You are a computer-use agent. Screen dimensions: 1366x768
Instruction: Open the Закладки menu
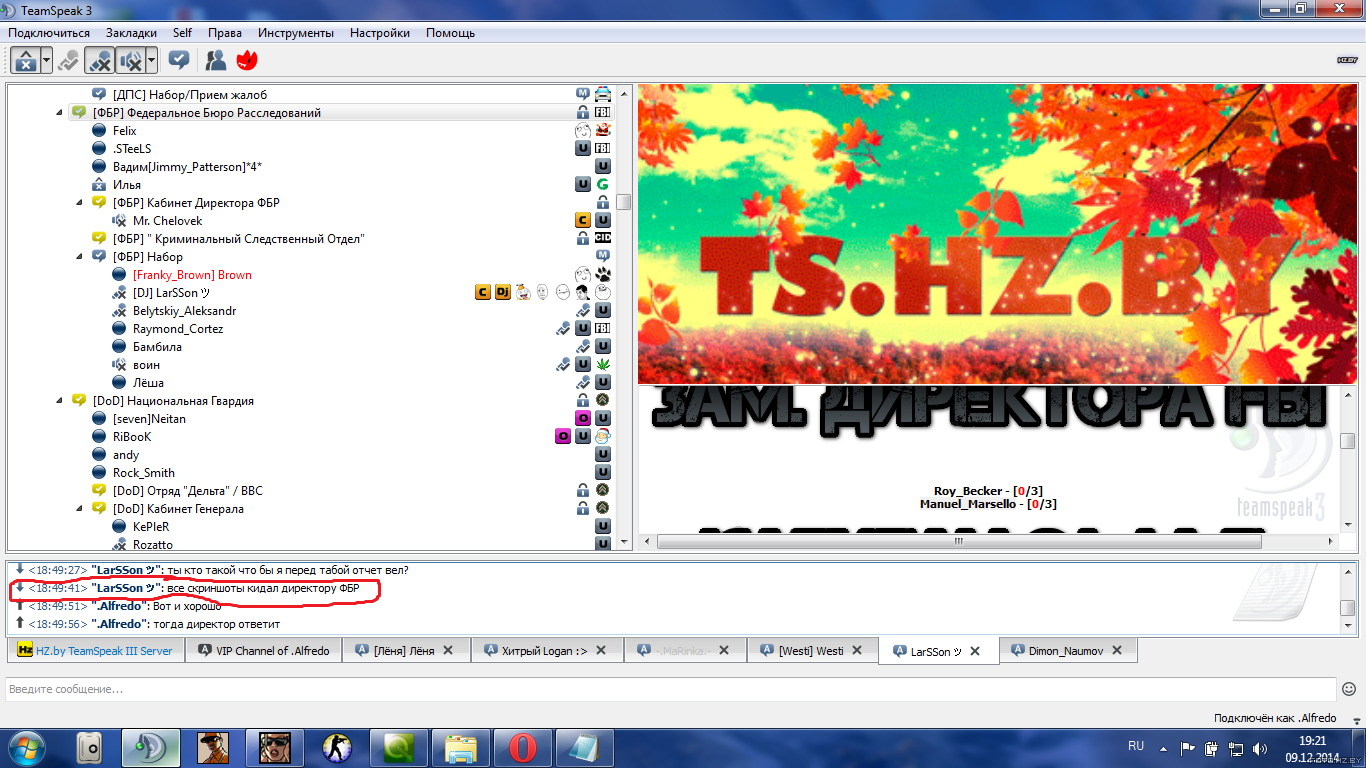tap(131, 33)
